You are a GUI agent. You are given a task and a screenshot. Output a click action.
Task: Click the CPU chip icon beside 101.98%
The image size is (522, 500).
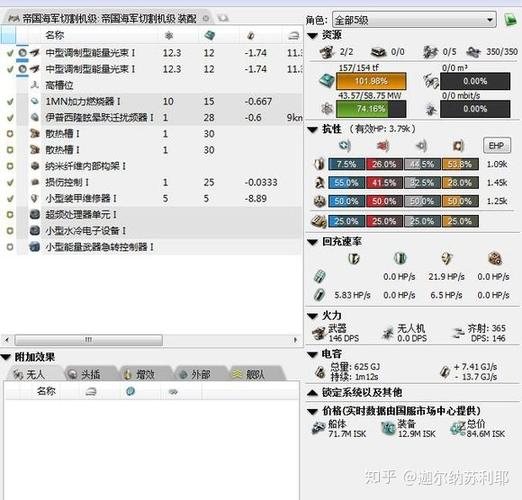(x=327, y=80)
